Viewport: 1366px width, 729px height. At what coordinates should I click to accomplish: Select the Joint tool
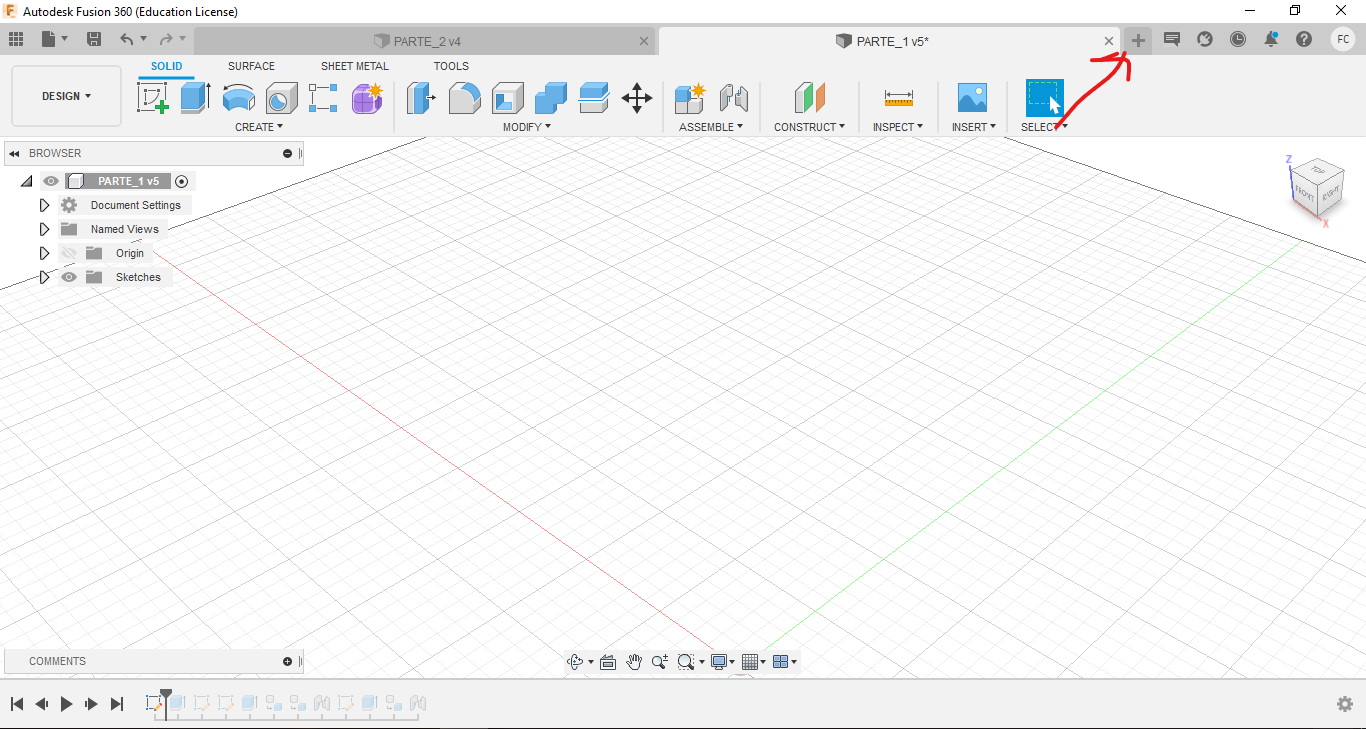(734, 98)
